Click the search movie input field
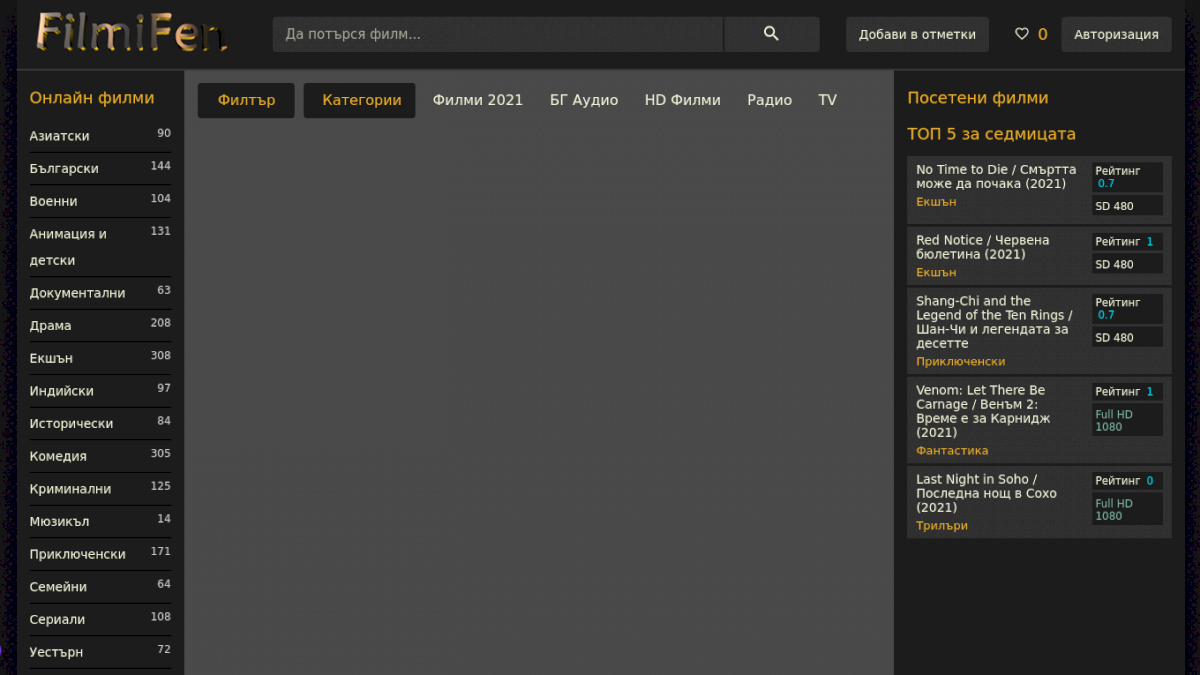This screenshot has height=675, width=1200. click(497, 34)
